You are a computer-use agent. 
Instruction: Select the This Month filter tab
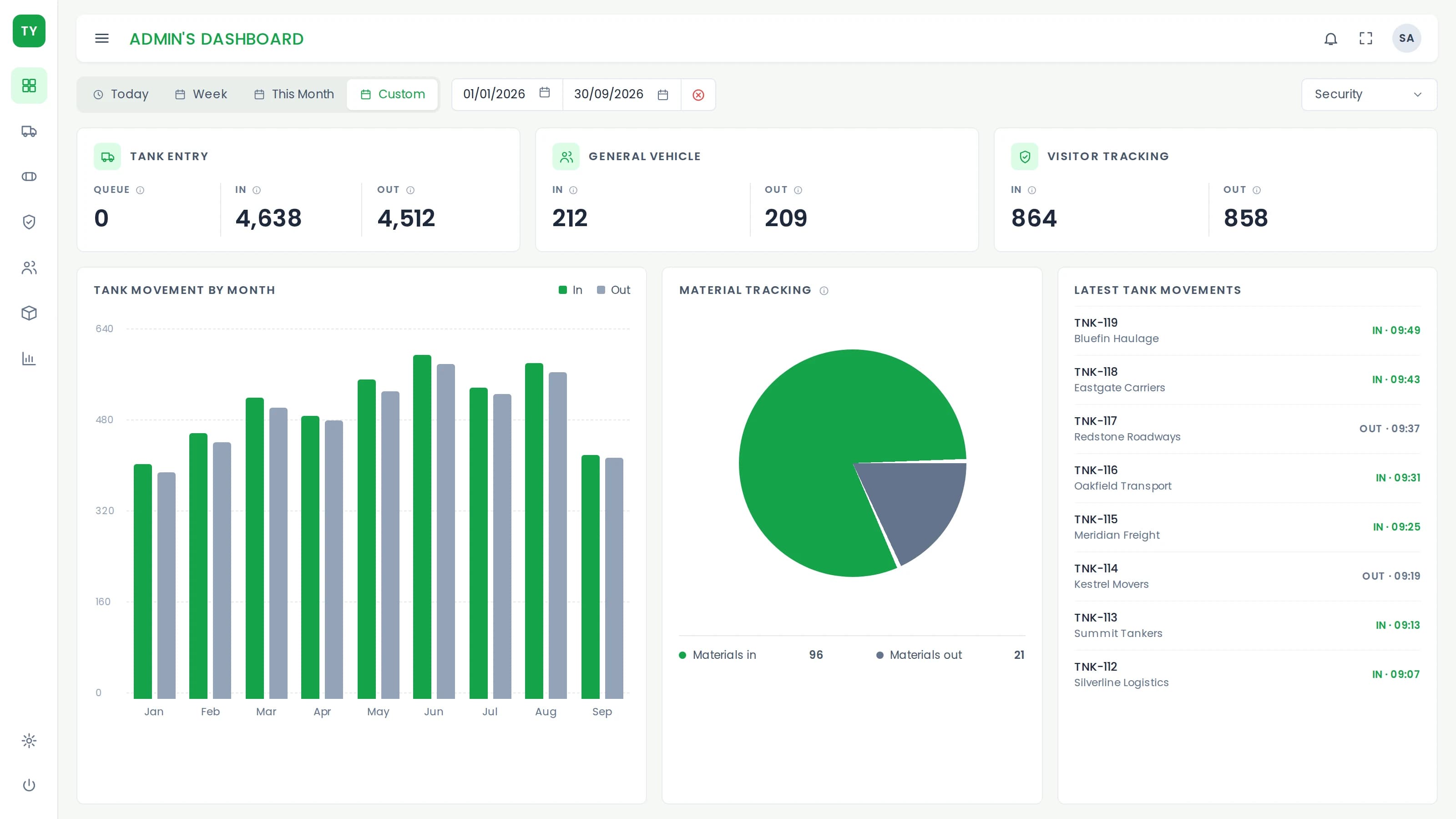pyautogui.click(x=293, y=94)
